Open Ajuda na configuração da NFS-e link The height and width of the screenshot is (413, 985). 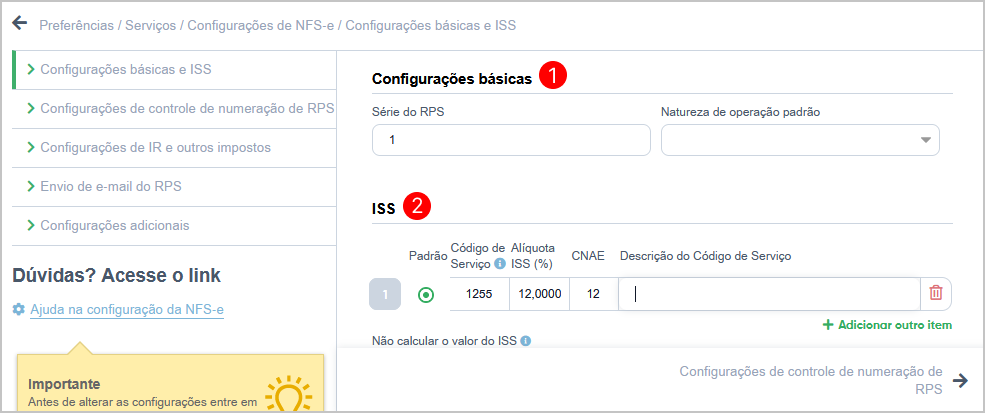[127, 309]
